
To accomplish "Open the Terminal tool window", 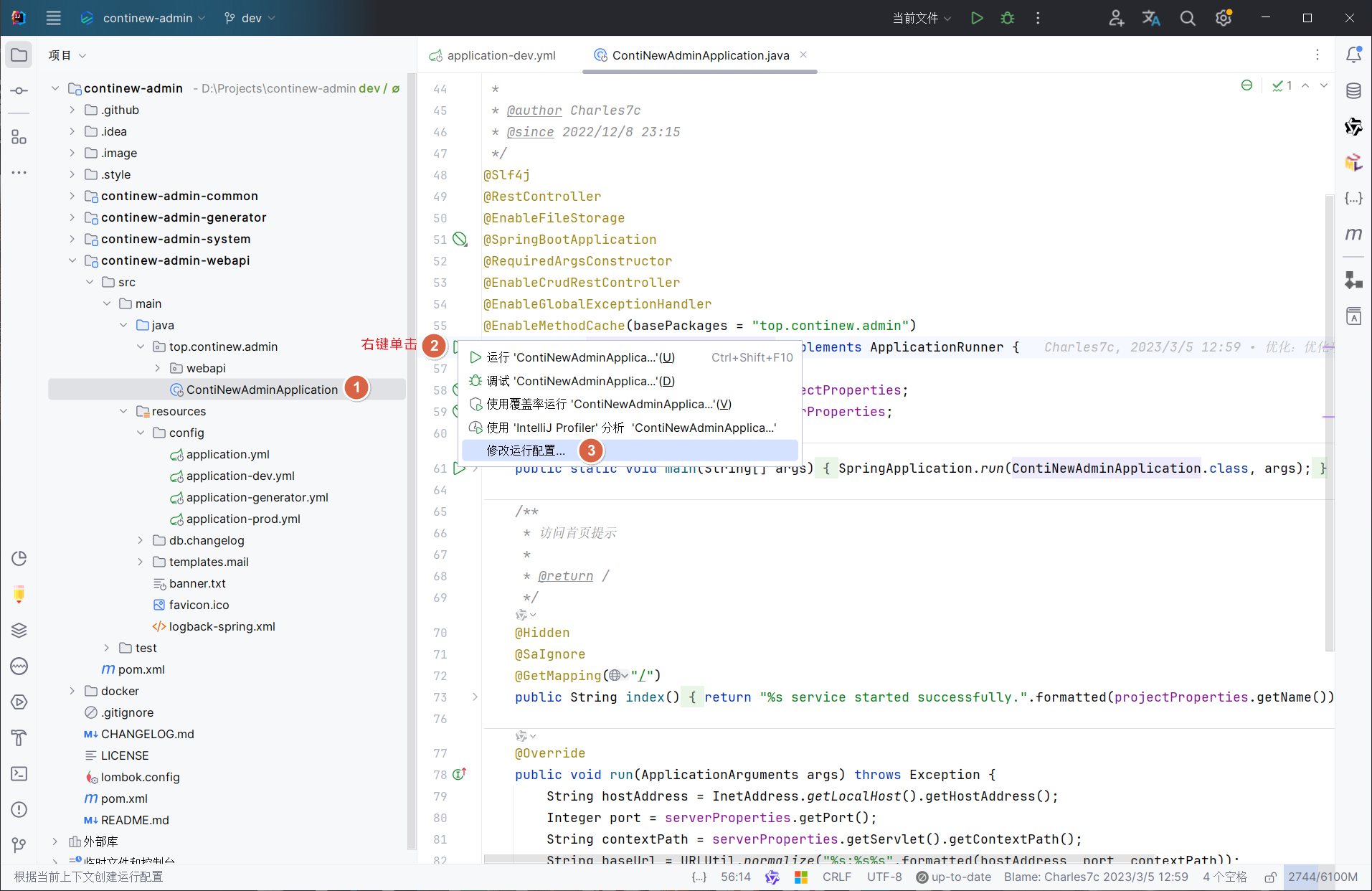I will [19, 773].
